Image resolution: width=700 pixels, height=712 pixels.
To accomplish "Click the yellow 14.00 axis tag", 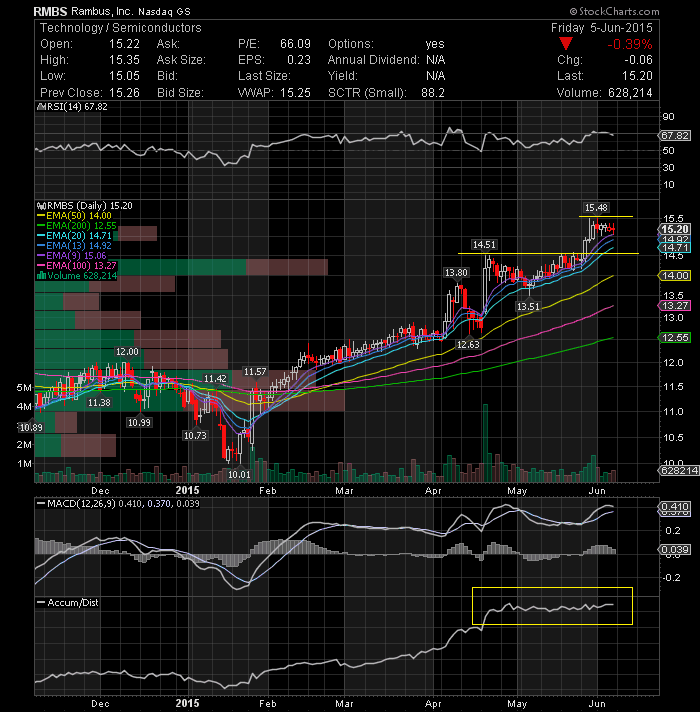I will [x=675, y=276].
